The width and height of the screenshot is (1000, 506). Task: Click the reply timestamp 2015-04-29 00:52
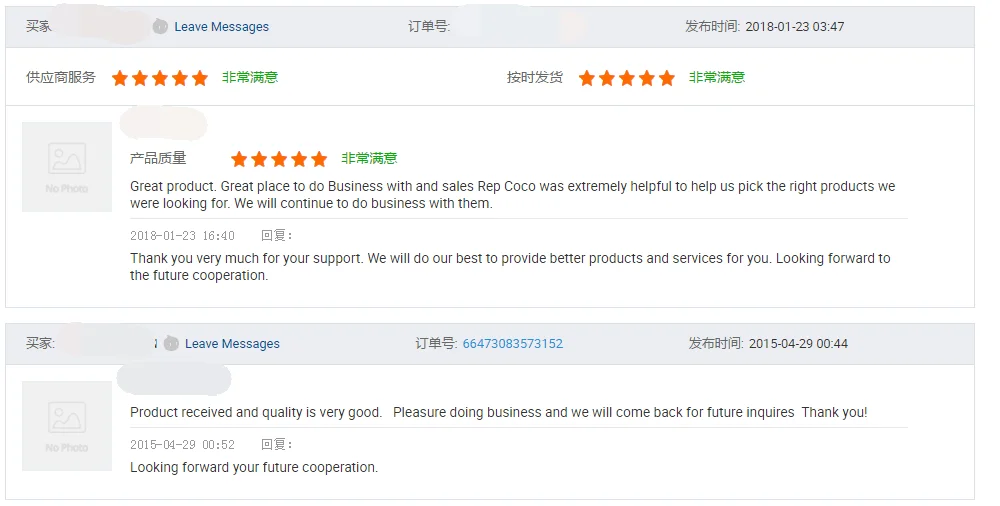coord(182,445)
